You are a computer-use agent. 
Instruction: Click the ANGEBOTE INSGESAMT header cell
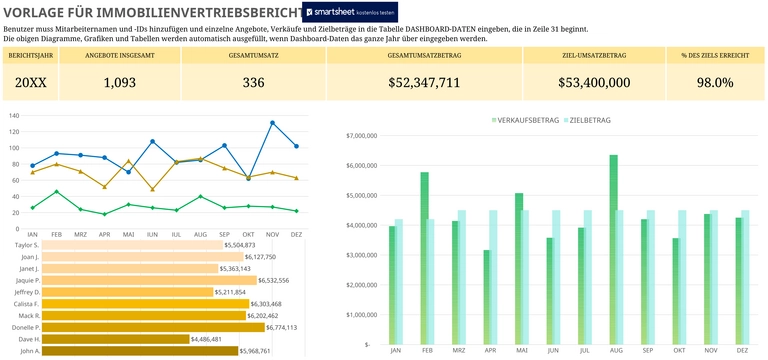click(x=120, y=55)
